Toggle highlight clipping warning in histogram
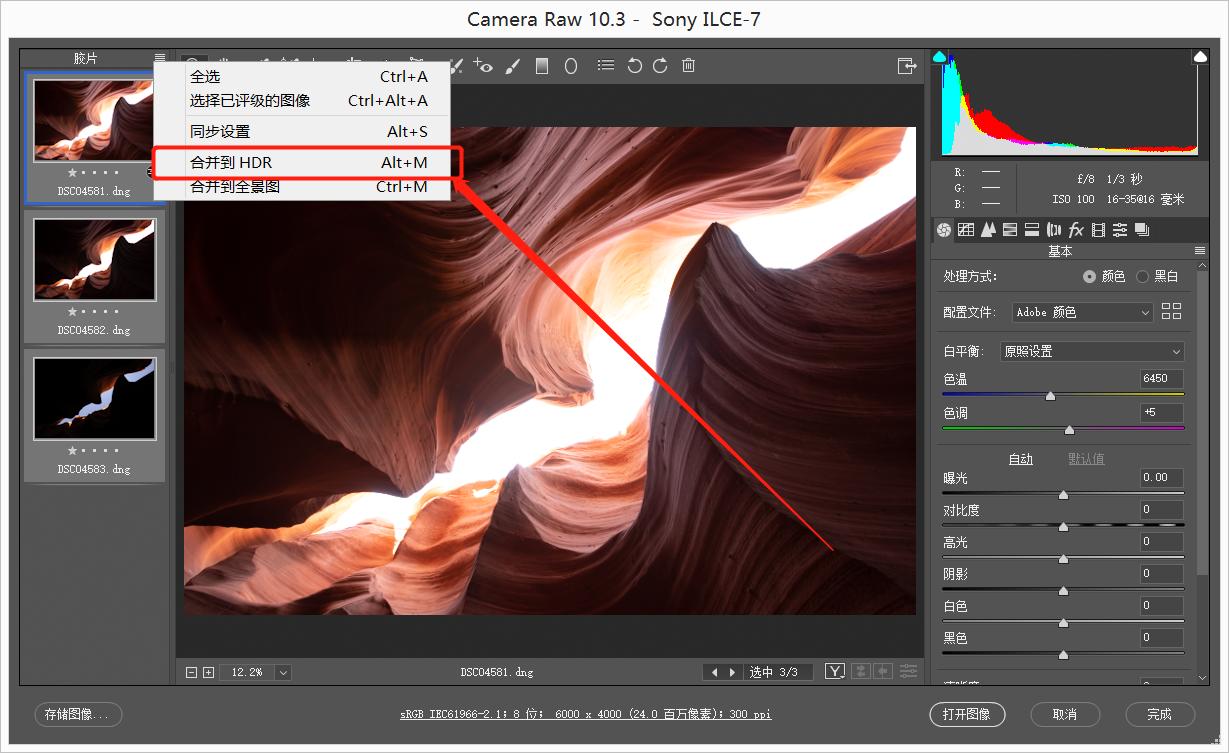 click(1200, 57)
